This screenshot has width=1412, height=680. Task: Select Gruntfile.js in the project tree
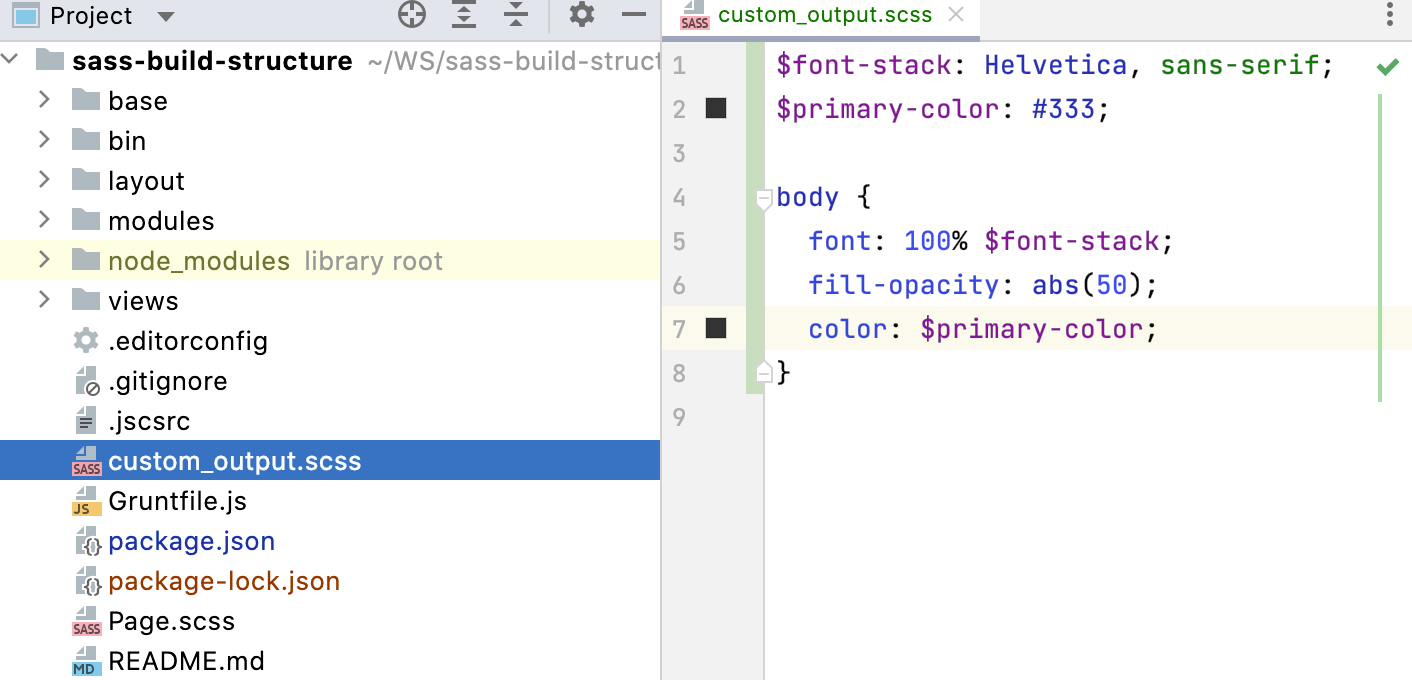177,501
